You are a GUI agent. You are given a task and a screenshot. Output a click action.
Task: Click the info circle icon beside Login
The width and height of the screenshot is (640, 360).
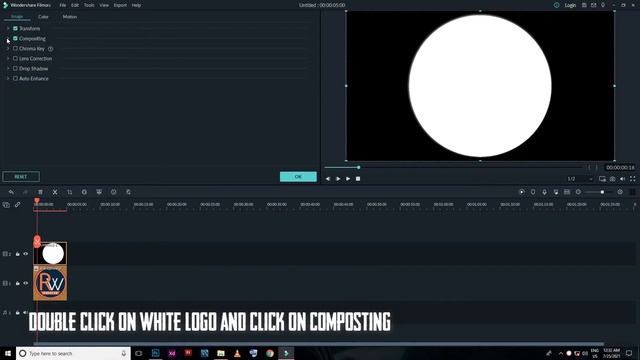point(556,5)
